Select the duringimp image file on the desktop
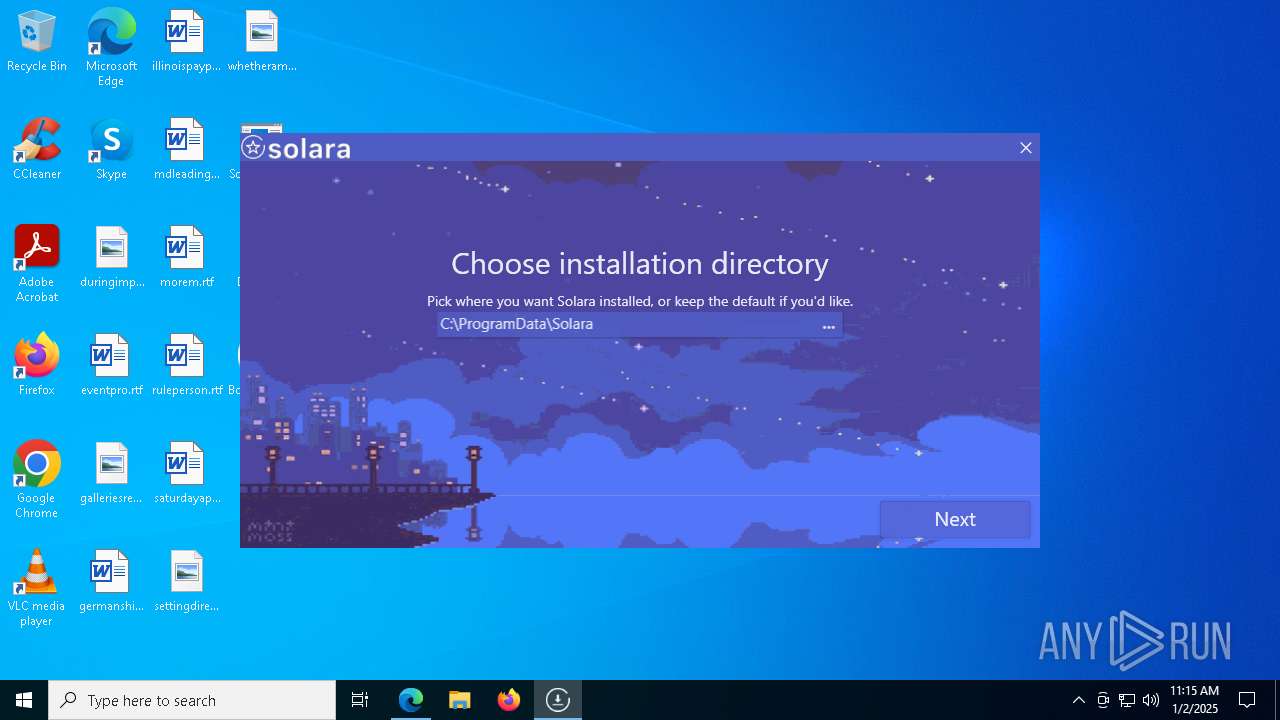This screenshot has width=1280, height=720. click(112, 258)
